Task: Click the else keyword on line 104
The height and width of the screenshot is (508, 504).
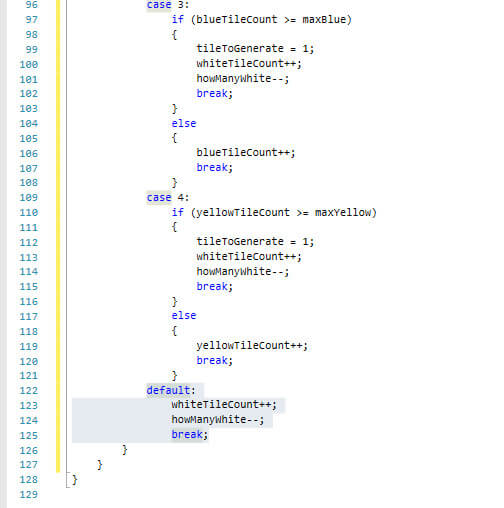Action: (x=184, y=123)
